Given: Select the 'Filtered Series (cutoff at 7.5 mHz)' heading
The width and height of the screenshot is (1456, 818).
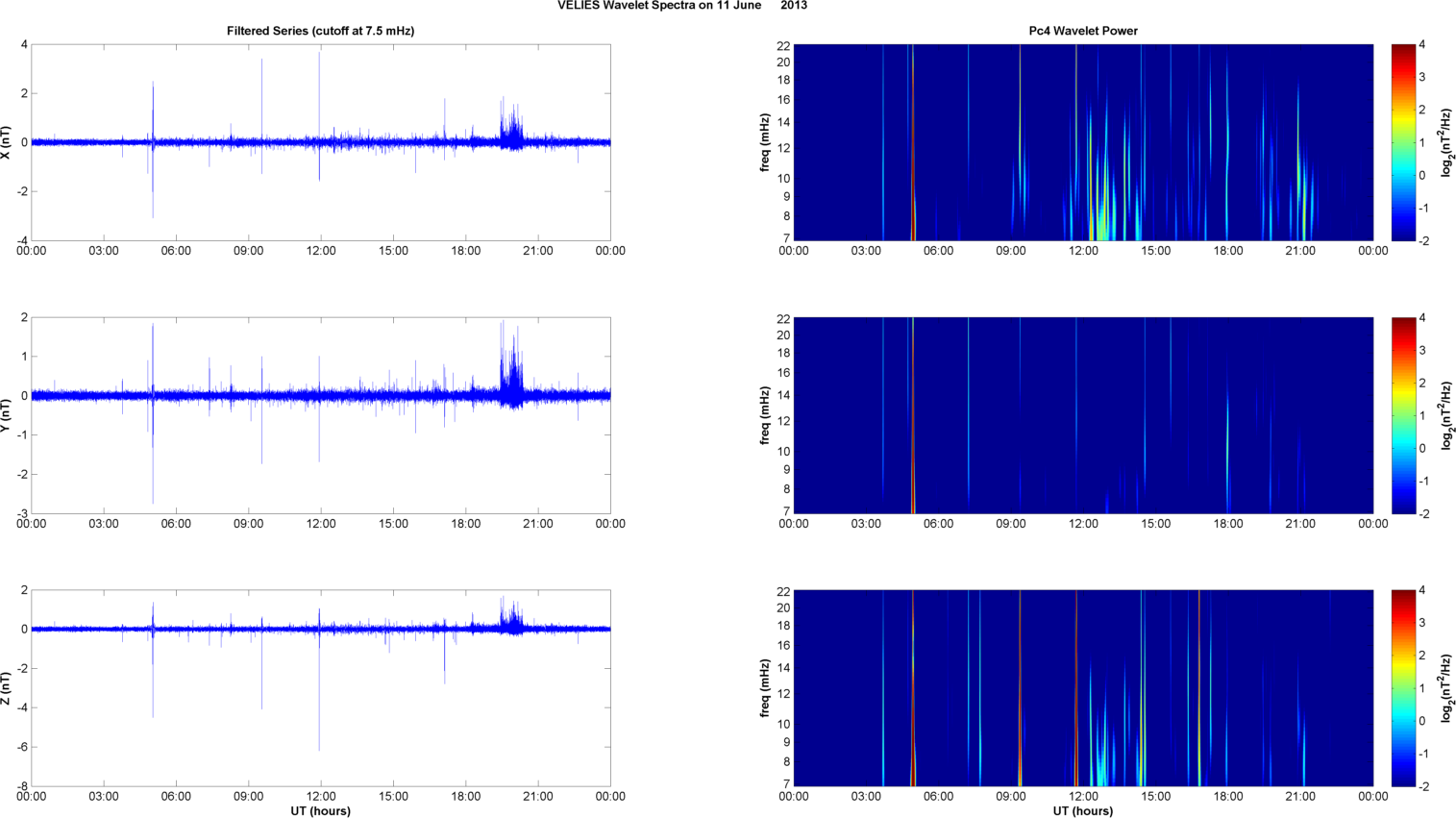Looking at the screenshot, I should (320, 31).
